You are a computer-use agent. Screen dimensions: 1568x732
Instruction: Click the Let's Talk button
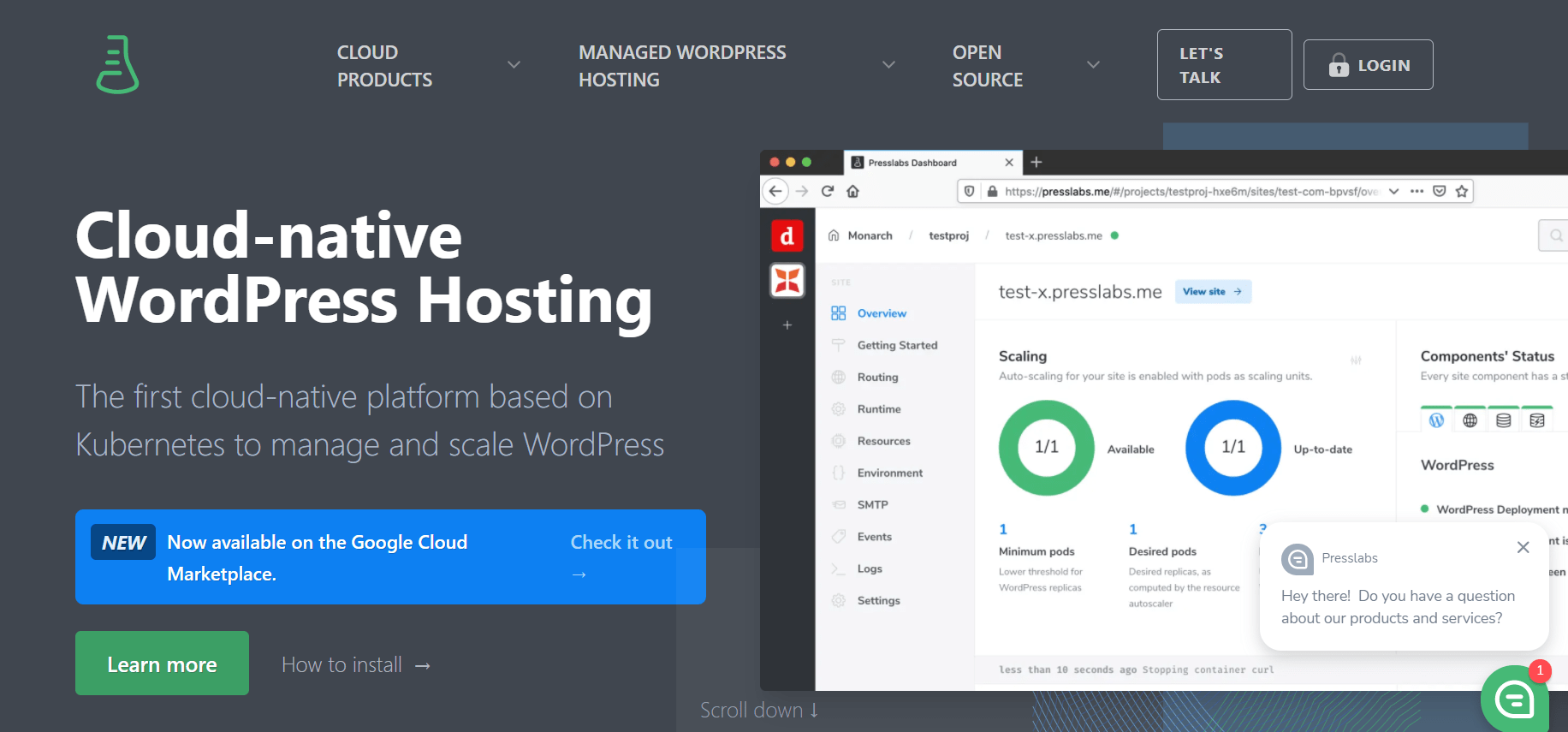(1224, 65)
